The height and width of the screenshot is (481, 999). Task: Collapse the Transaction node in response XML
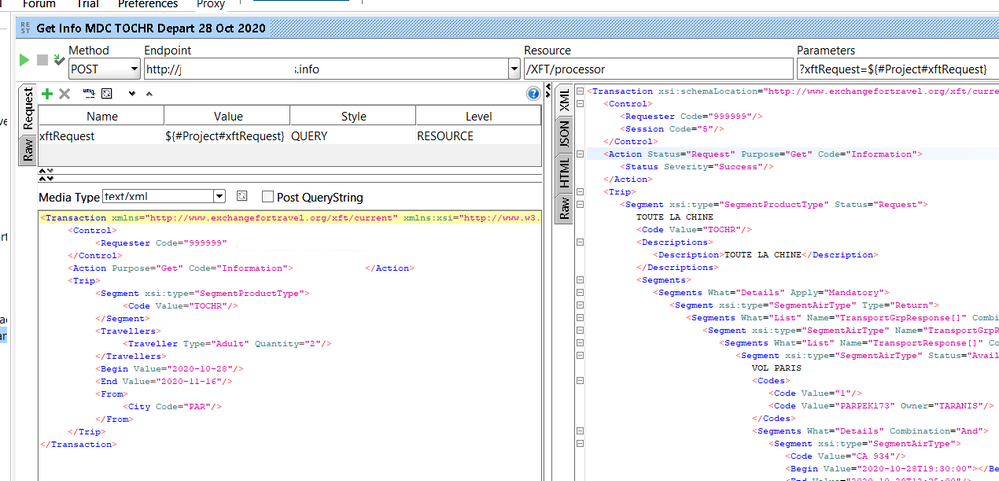(x=581, y=91)
